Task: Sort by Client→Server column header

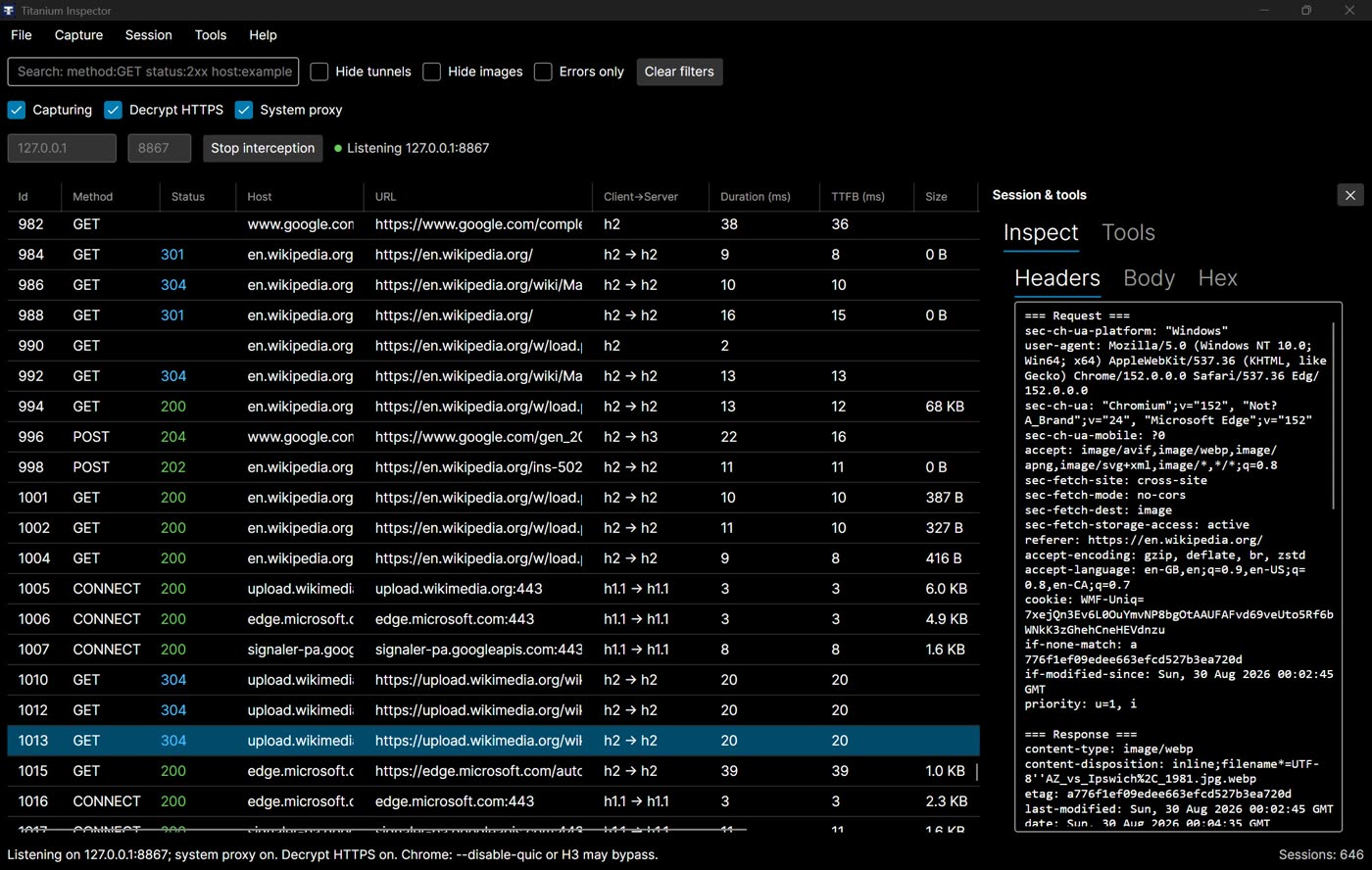Action: pyautogui.click(x=650, y=197)
